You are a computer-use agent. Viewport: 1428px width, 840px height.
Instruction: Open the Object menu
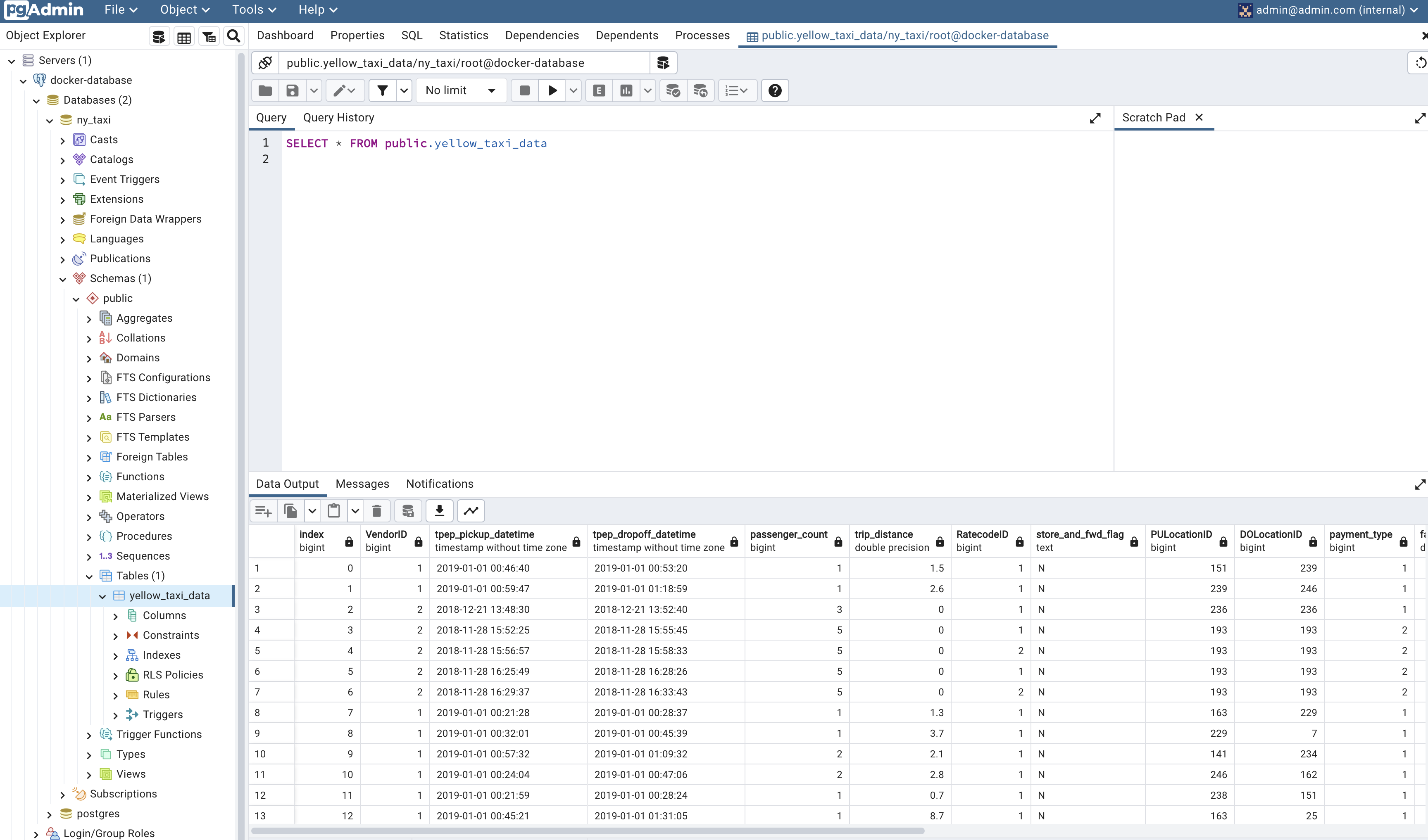point(185,9)
